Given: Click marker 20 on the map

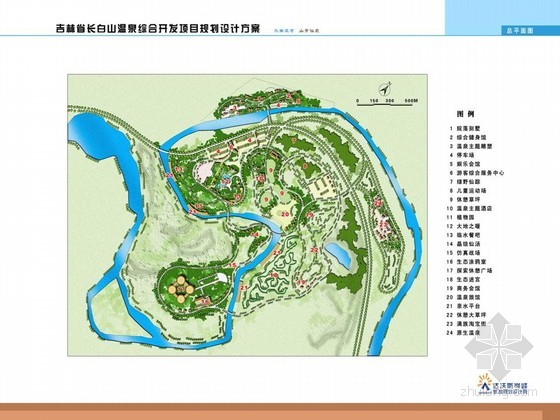Looking at the screenshot, I should click(285, 214).
